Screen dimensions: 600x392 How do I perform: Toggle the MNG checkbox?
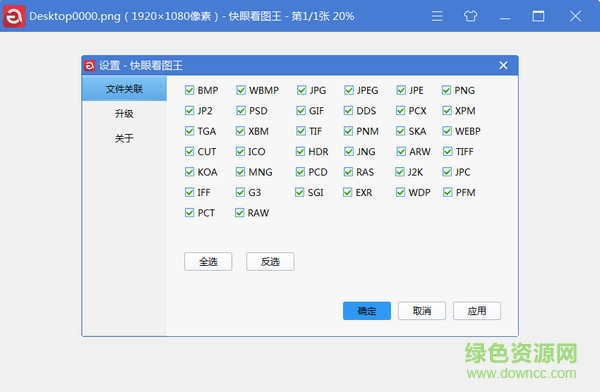click(240, 172)
